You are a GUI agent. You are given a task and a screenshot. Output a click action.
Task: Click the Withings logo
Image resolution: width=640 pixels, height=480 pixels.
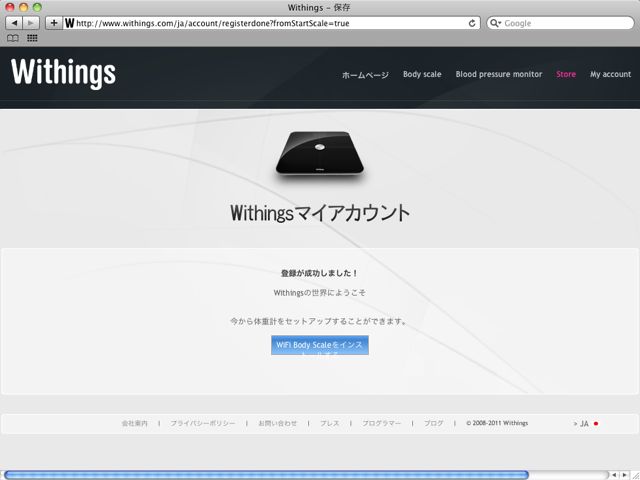[64, 73]
